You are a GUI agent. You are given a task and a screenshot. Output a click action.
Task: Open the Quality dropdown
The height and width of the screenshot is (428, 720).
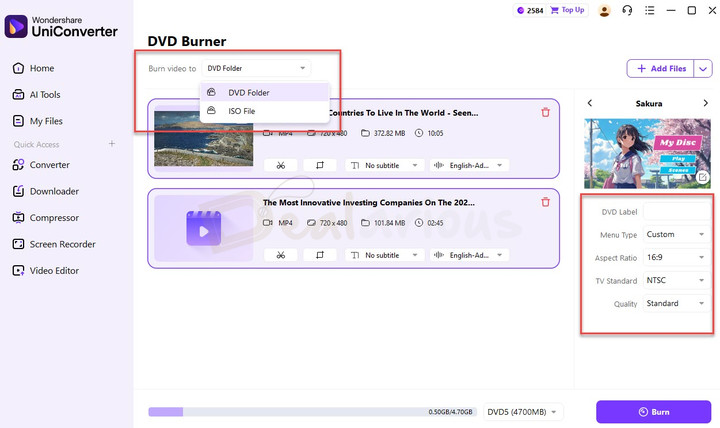(x=676, y=304)
